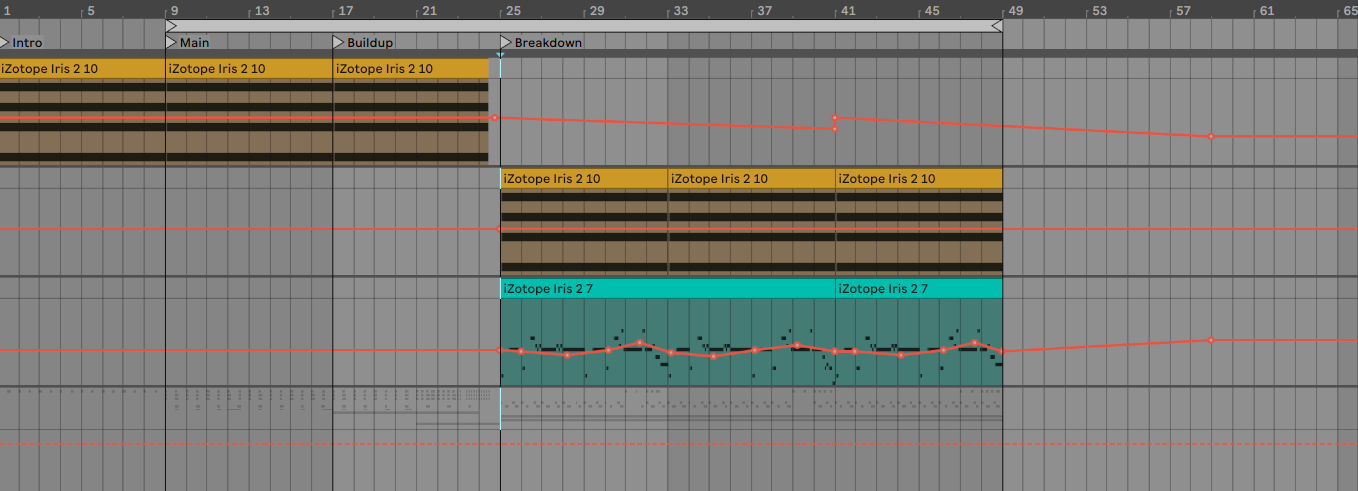Select the fourth-track MIDI clip starting at bar 25
The height and width of the screenshot is (491, 1358).
click(x=751, y=410)
